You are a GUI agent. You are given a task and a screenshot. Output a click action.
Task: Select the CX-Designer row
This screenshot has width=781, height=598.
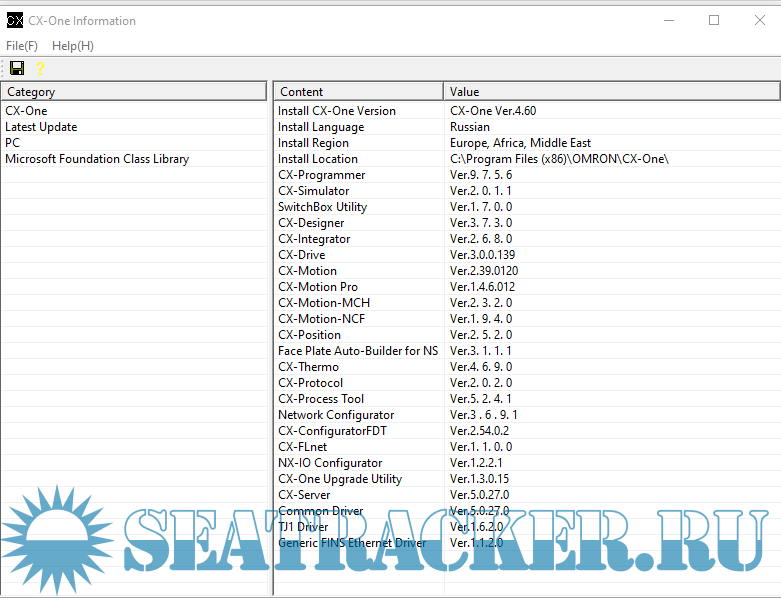point(311,223)
